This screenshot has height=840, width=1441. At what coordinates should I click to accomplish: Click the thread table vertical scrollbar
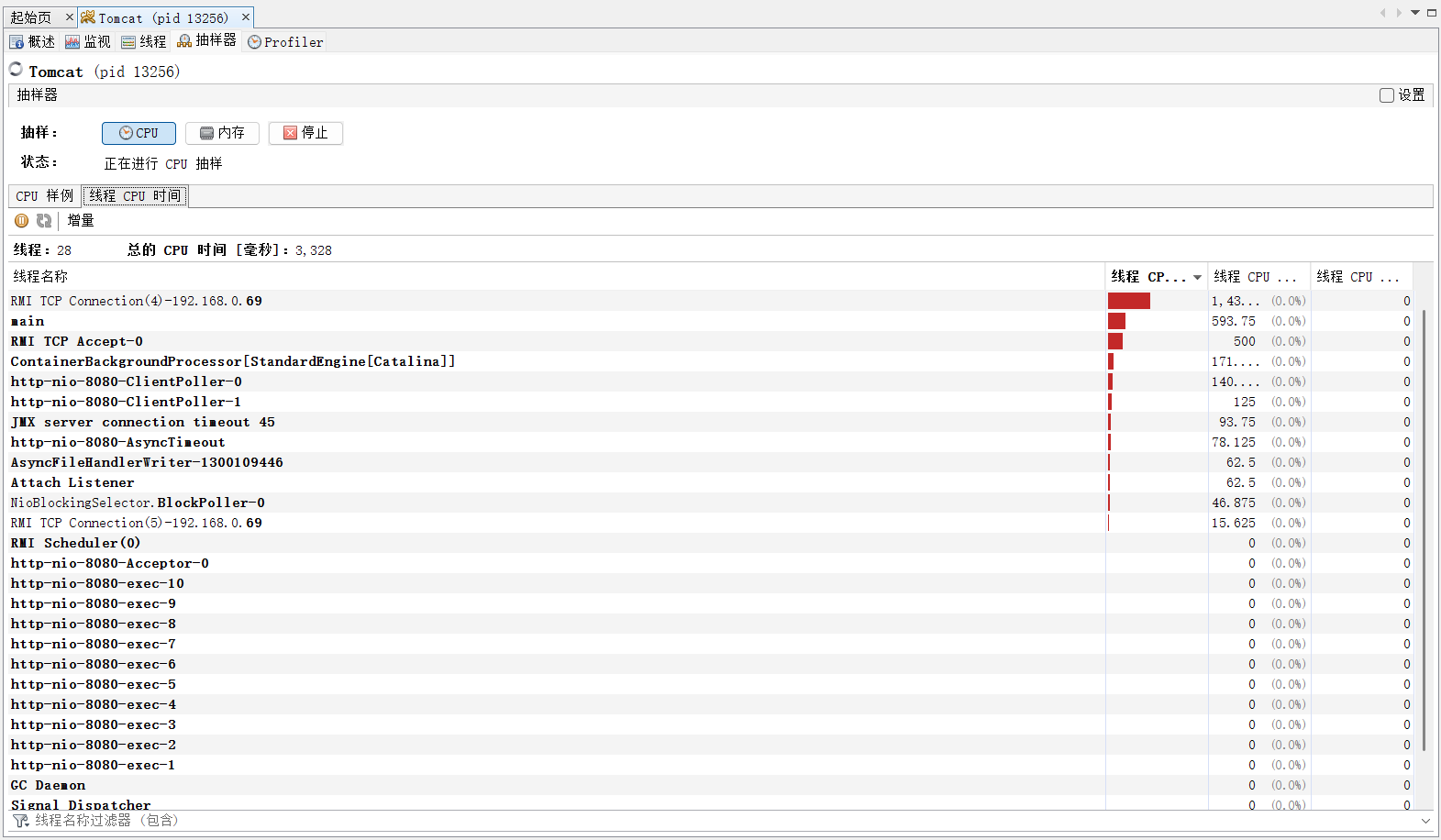click(x=1424, y=530)
